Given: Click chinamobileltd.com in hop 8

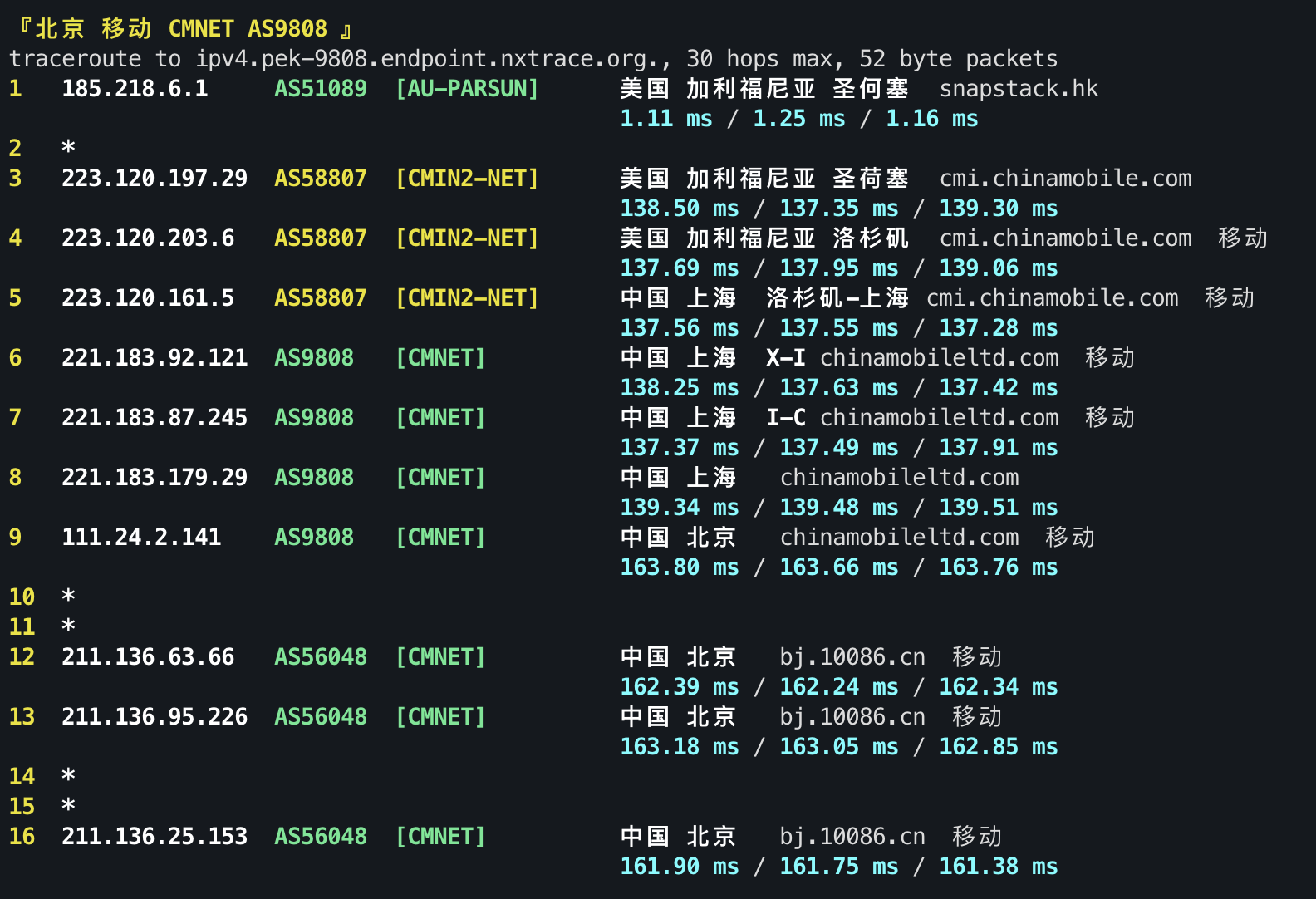Looking at the screenshot, I should tap(899, 478).
